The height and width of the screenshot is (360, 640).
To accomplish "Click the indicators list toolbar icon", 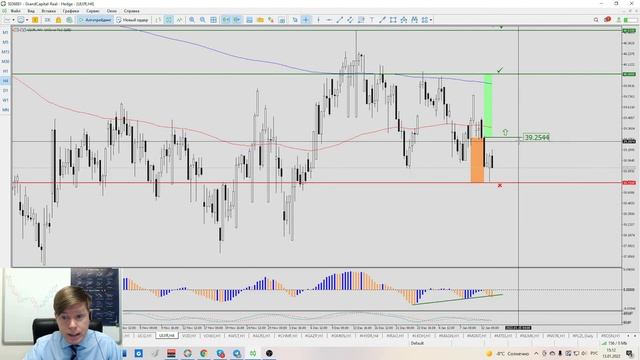I will pos(249,20).
